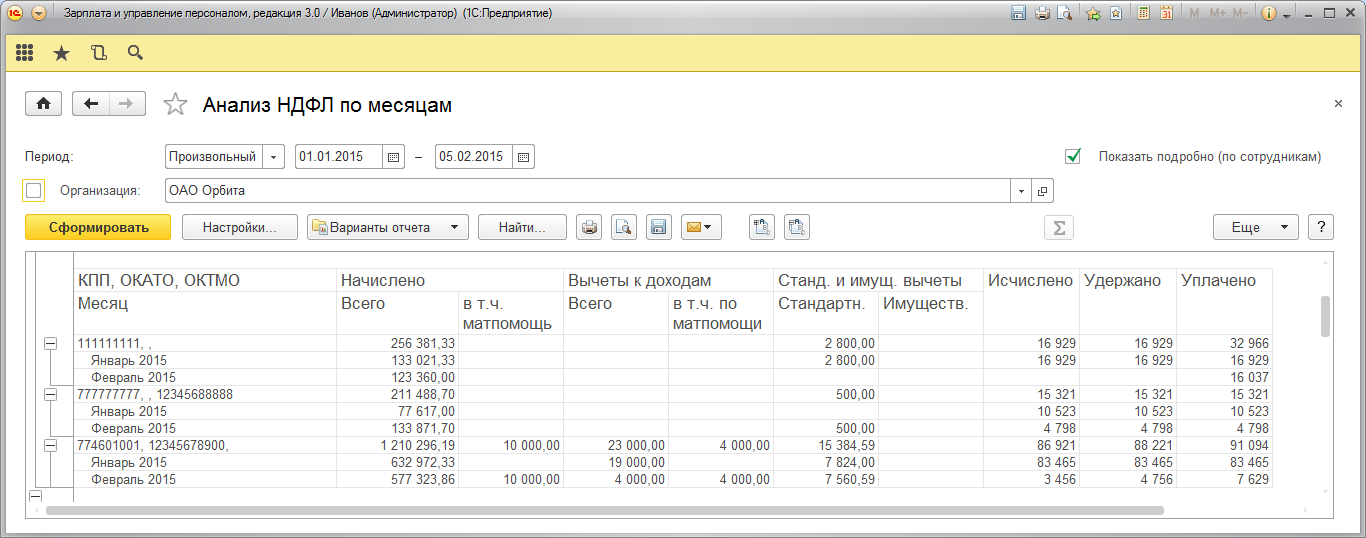This screenshot has height=538, width=1366.
Task: Click the magnifier search icon in top panel
Action: [135, 53]
